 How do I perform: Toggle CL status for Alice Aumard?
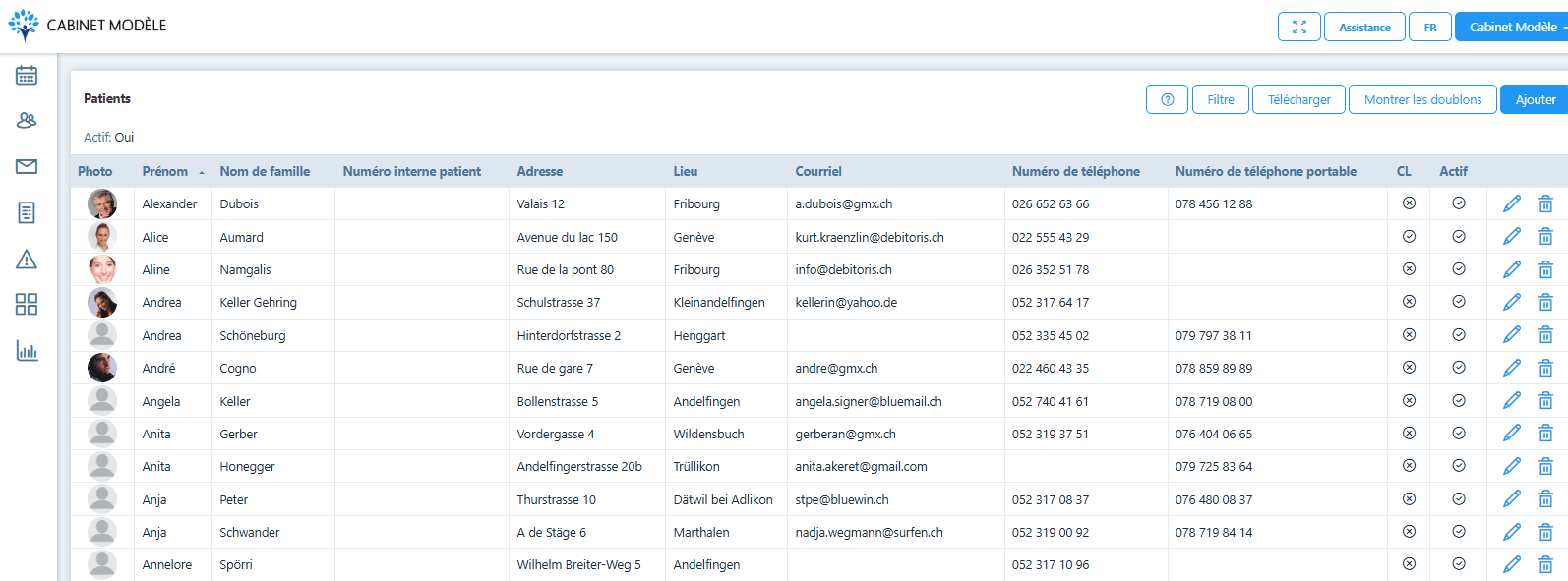[1409, 236]
